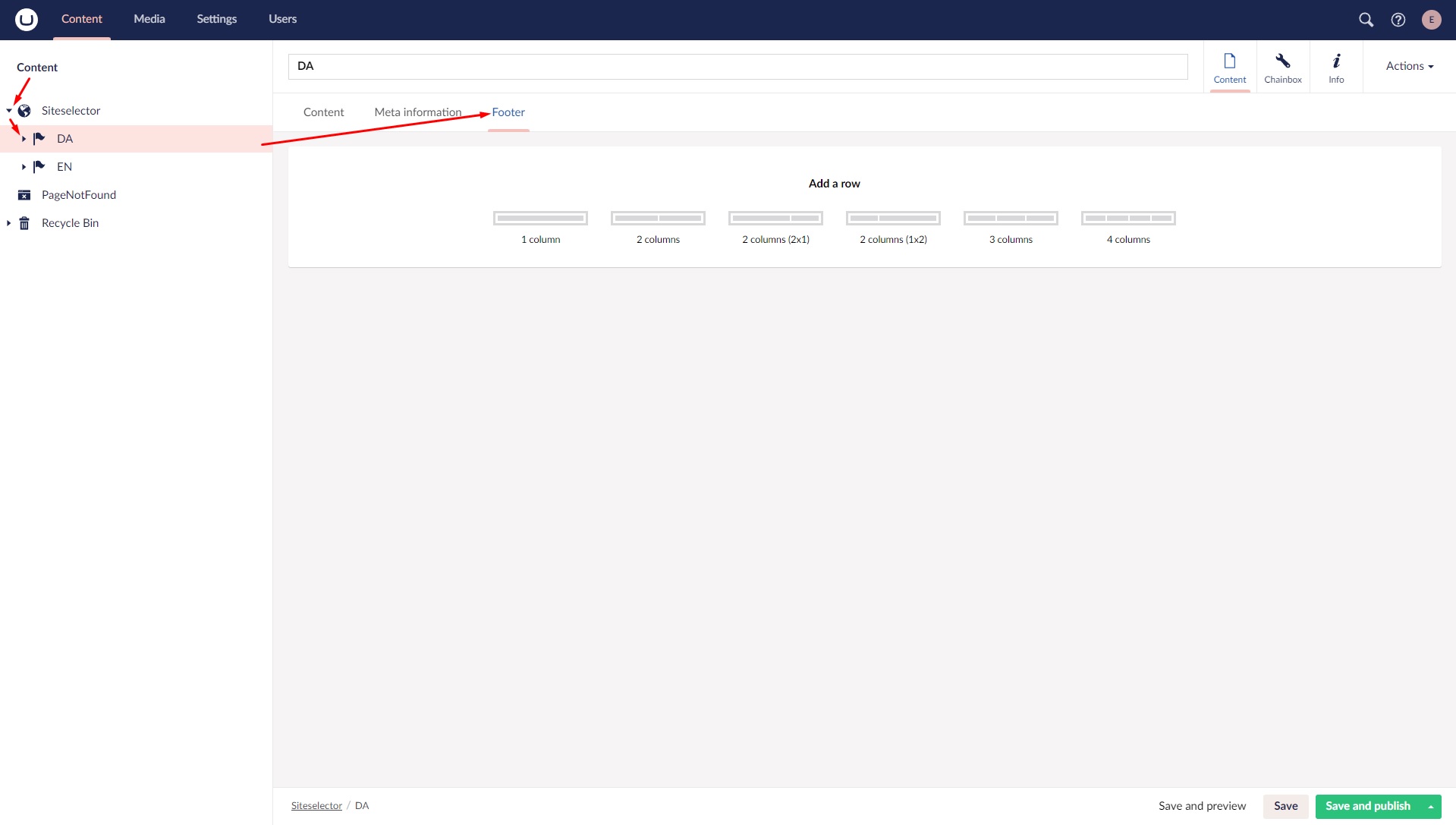
Task: Switch to the Meta information tab
Action: pyautogui.click(x=417, y=112)
